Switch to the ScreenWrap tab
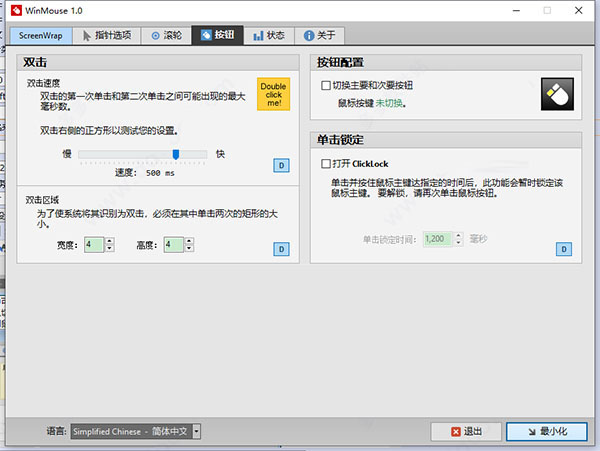The width and height of the screenshot is (600, 451). (41, 36)
